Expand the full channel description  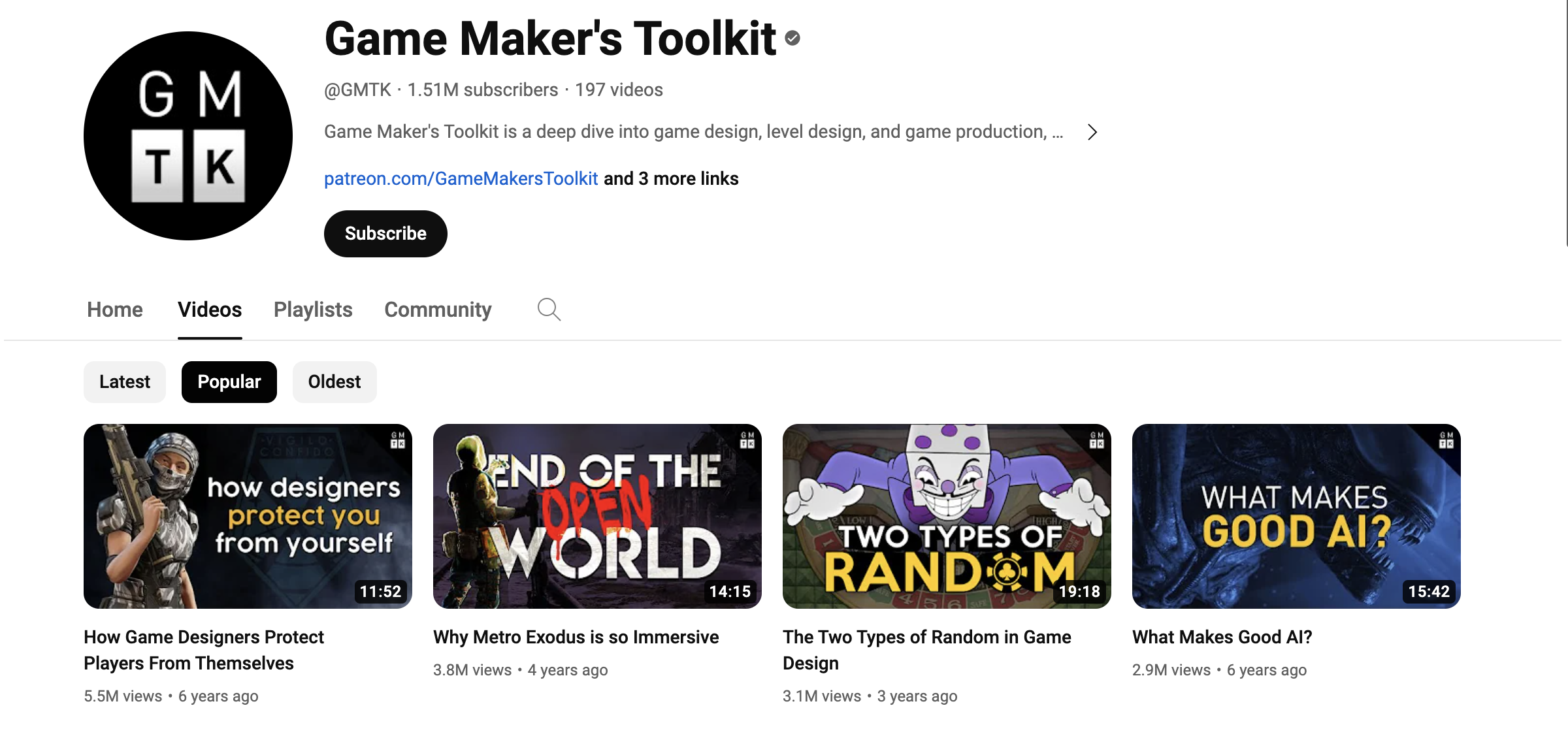tap(1092, 132)
